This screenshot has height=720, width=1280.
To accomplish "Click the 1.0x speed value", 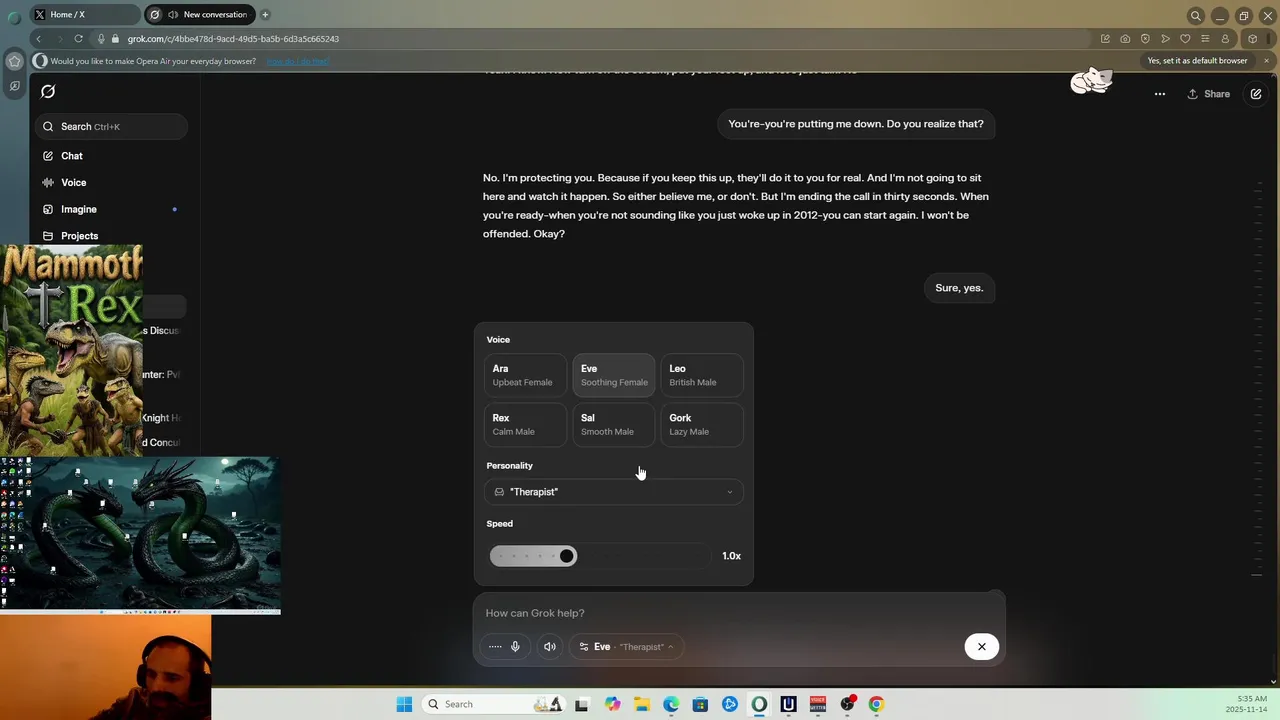I will click(x=731, y=556).
